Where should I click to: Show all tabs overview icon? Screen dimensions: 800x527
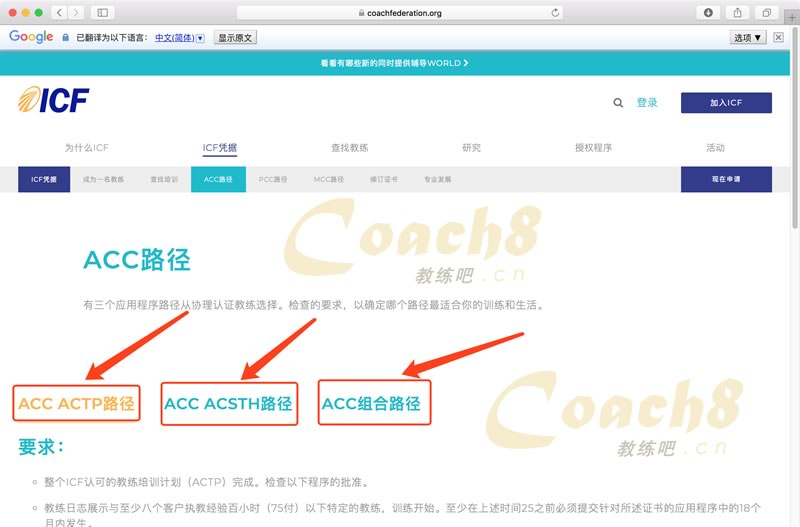point(766,12)
